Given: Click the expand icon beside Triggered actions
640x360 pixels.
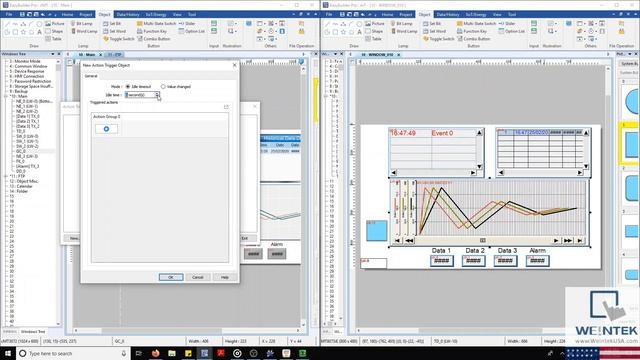Looking at the screenshot, I should click(226, 107).
